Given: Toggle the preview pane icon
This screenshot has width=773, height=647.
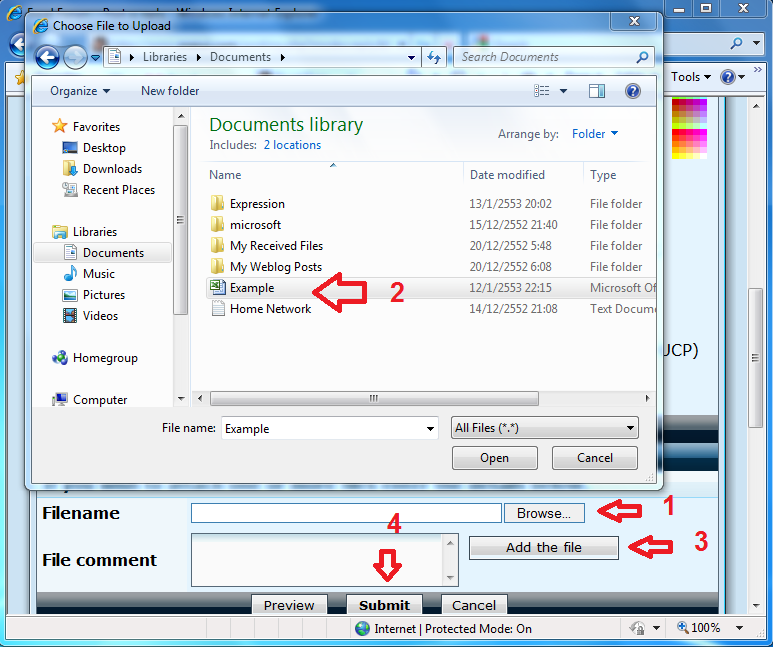Looking at the screenshot, I should [x=597, y=91].
